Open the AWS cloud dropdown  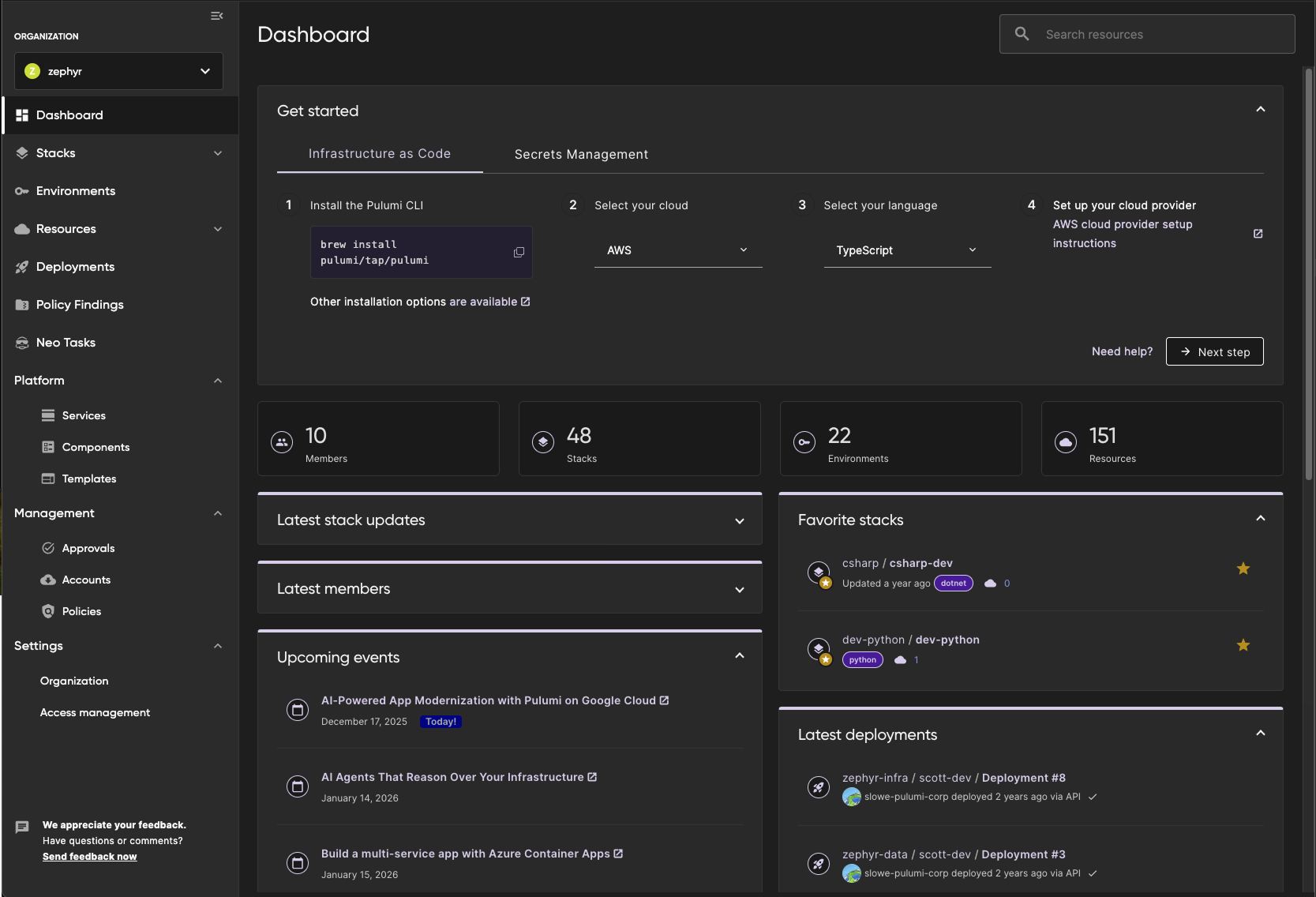678,250
